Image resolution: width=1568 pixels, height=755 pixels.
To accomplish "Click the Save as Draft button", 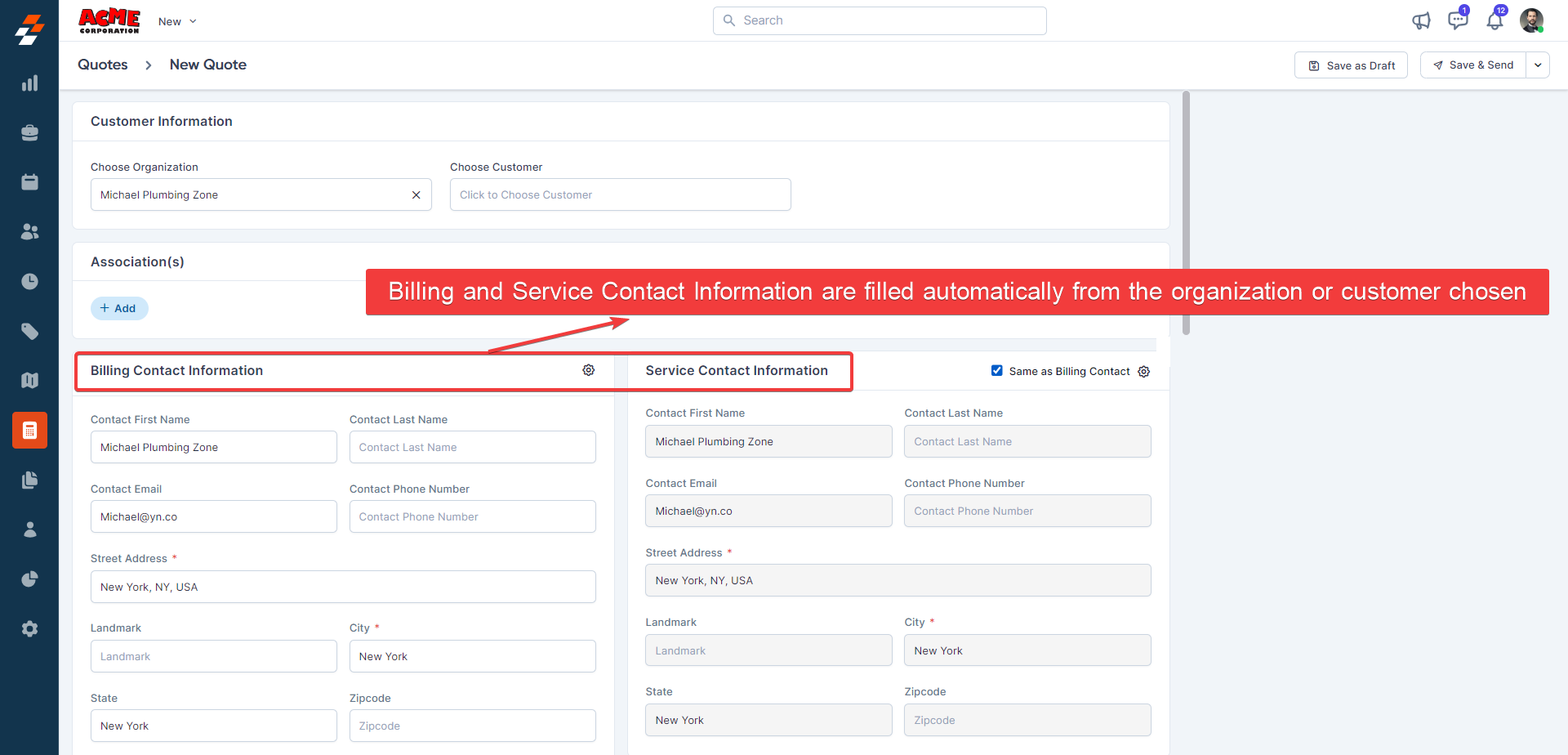I will point(1351,65).
